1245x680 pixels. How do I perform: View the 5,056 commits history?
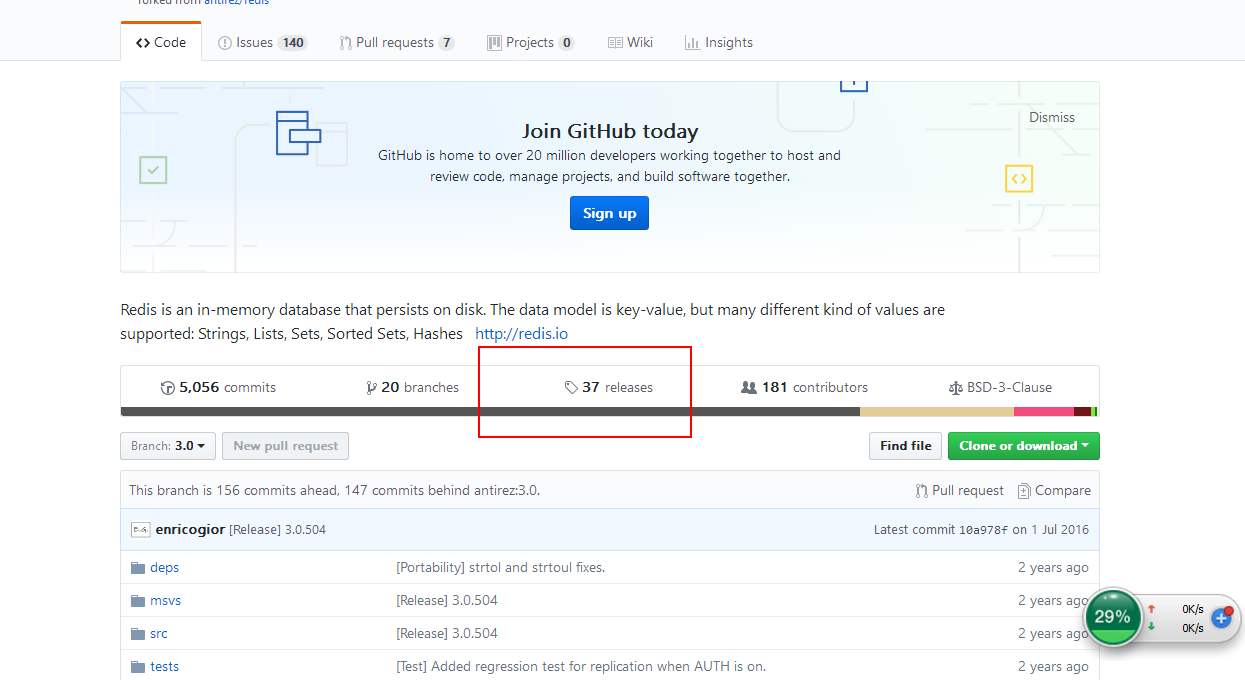tap(218, 387)
